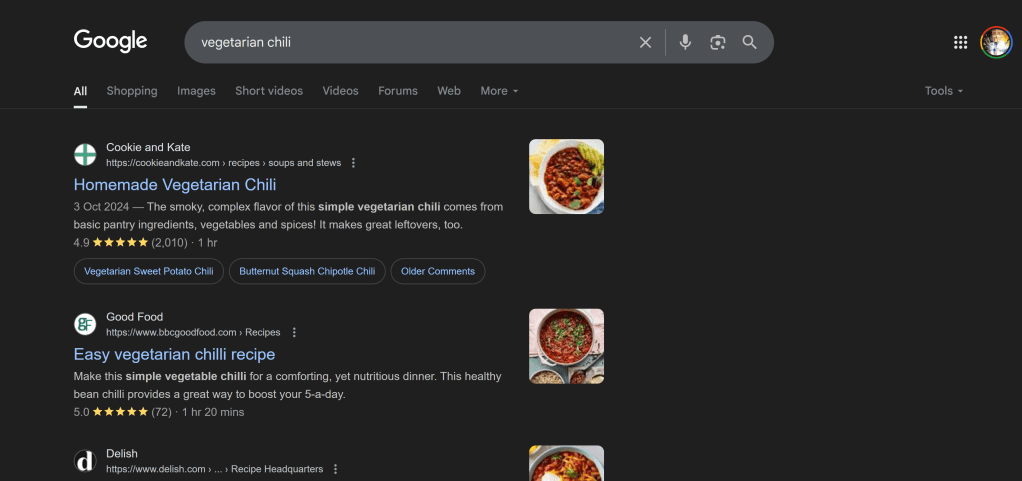Image resolution: width=1022 pixels, height=481 pixels.
Task: Expand the More search filters dropdown
Action: [x=499, y=91]
